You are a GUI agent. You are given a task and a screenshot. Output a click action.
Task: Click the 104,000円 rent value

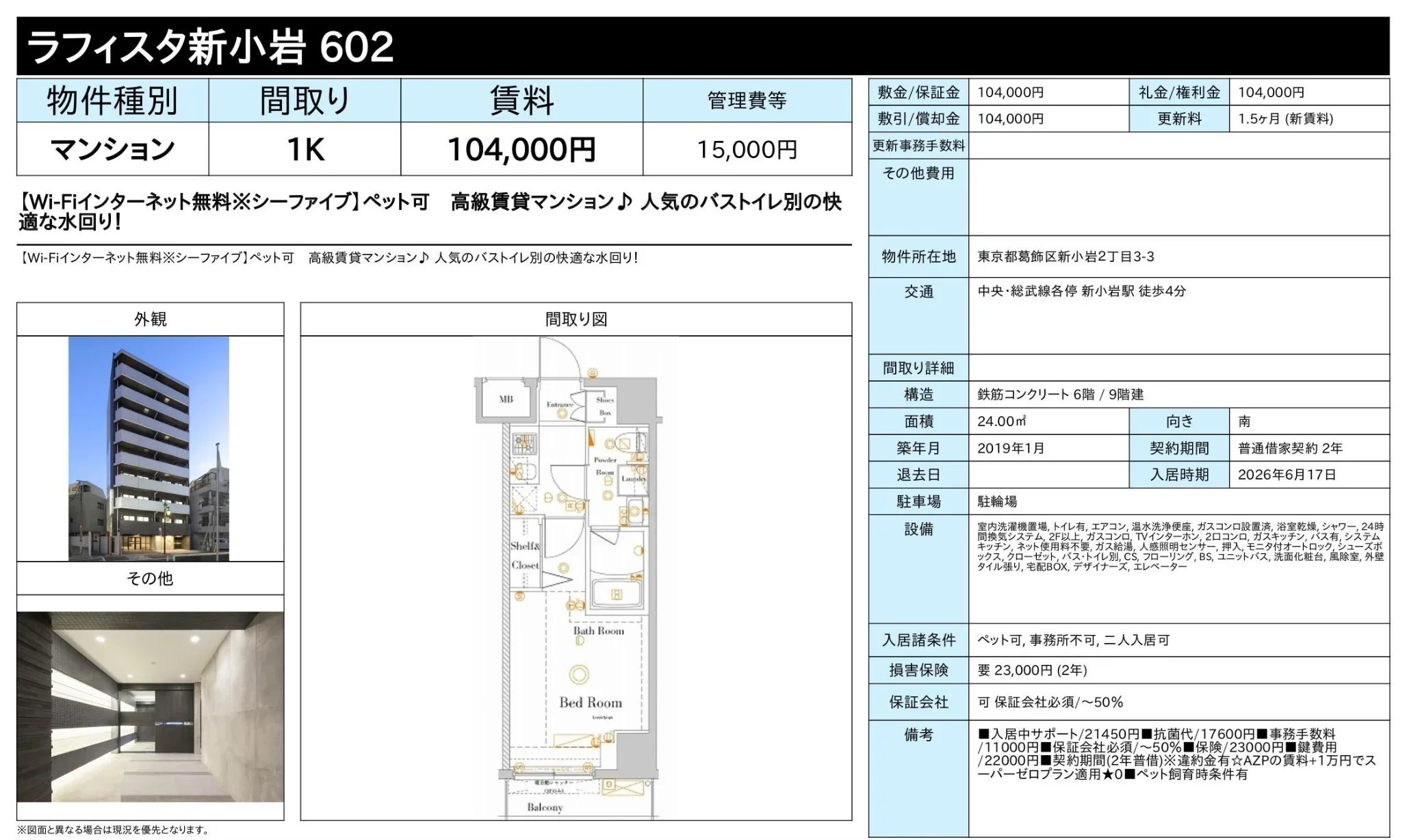click(x=521, y=149)
